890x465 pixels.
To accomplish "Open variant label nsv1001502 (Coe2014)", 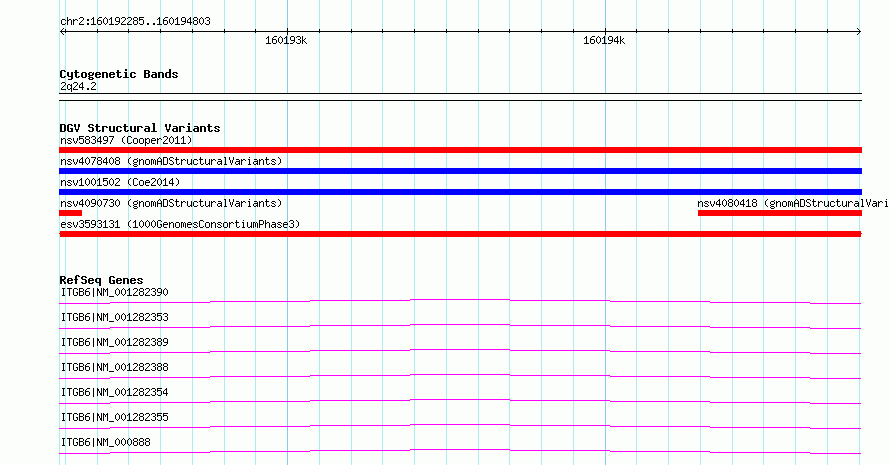I will tap(120, 182).
